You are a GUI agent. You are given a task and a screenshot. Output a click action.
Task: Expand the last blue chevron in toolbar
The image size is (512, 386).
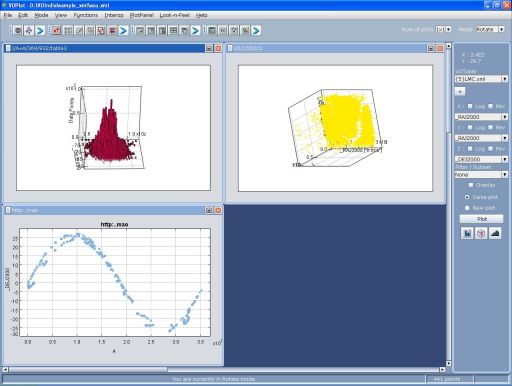click(x=256, y=31)
